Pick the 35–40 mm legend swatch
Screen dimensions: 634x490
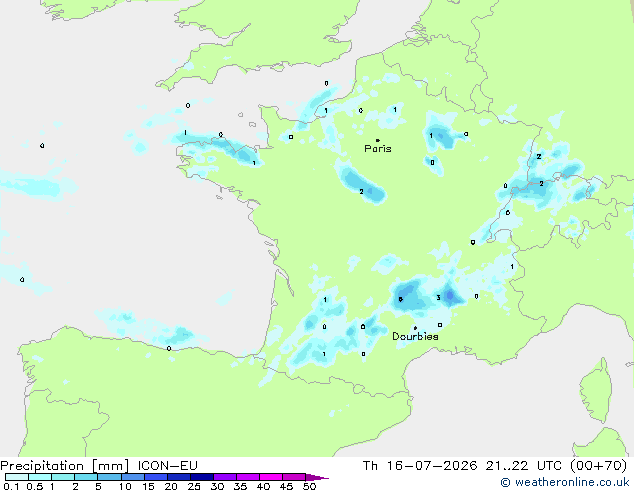click(248, 477)
